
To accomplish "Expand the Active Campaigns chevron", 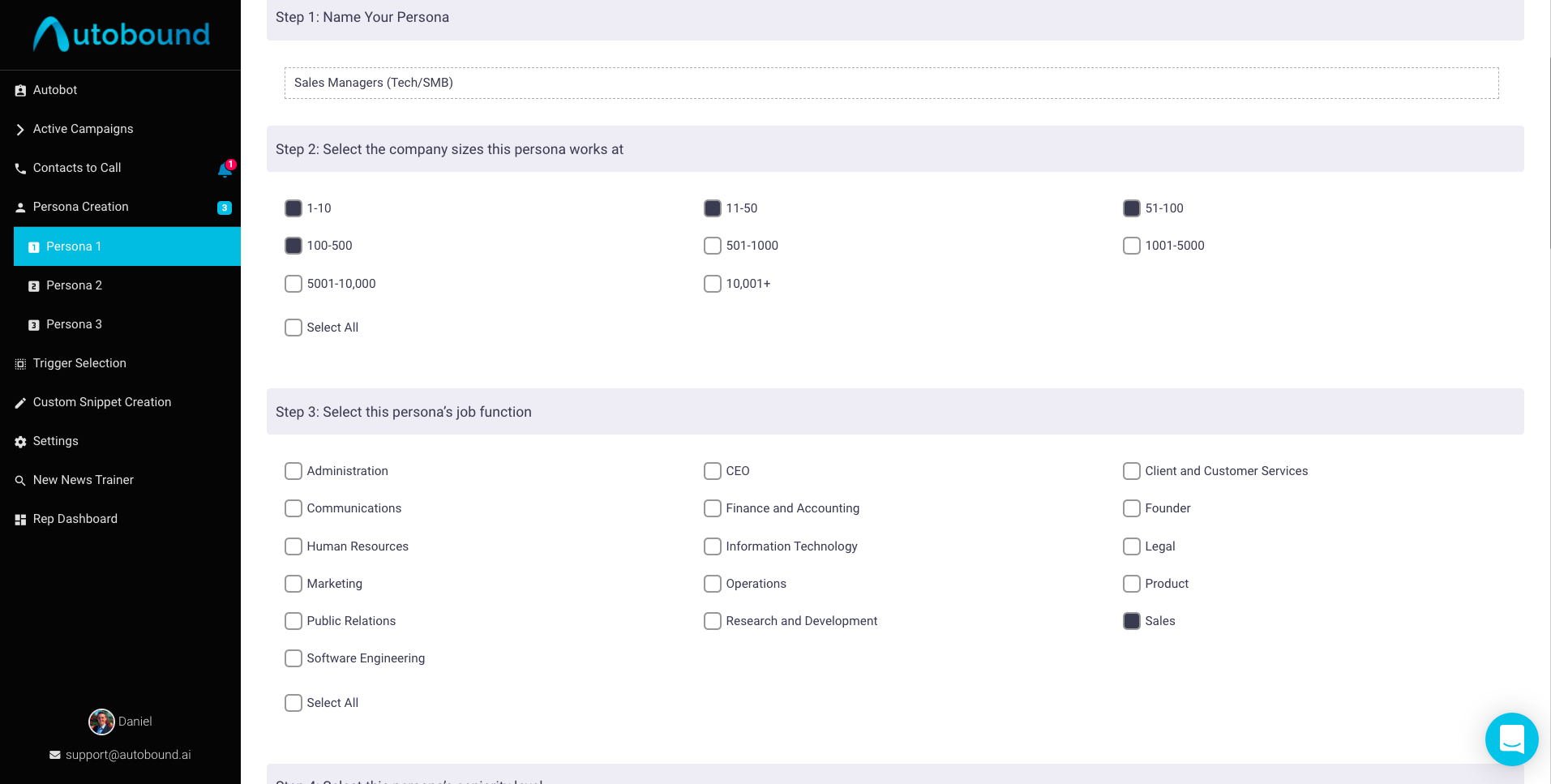I will pyautogui.click(x=20, y=130).
